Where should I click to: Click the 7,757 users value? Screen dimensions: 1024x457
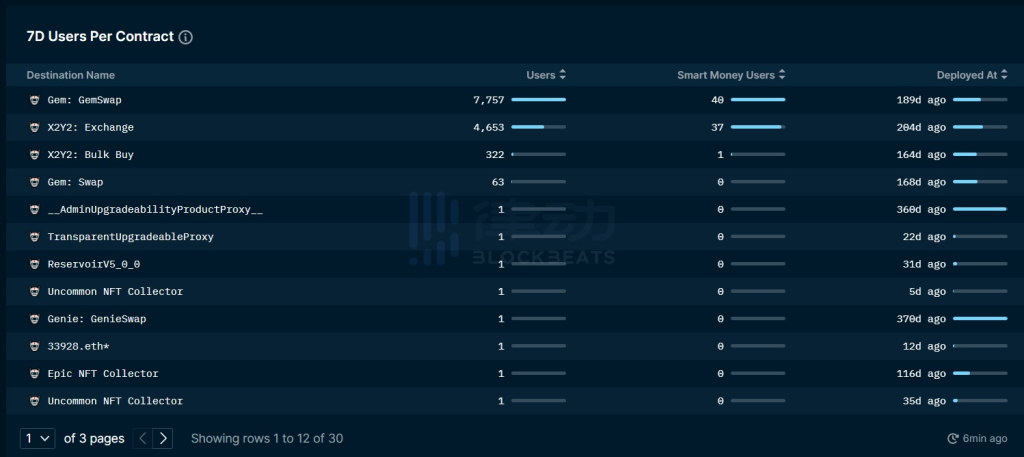488,100
